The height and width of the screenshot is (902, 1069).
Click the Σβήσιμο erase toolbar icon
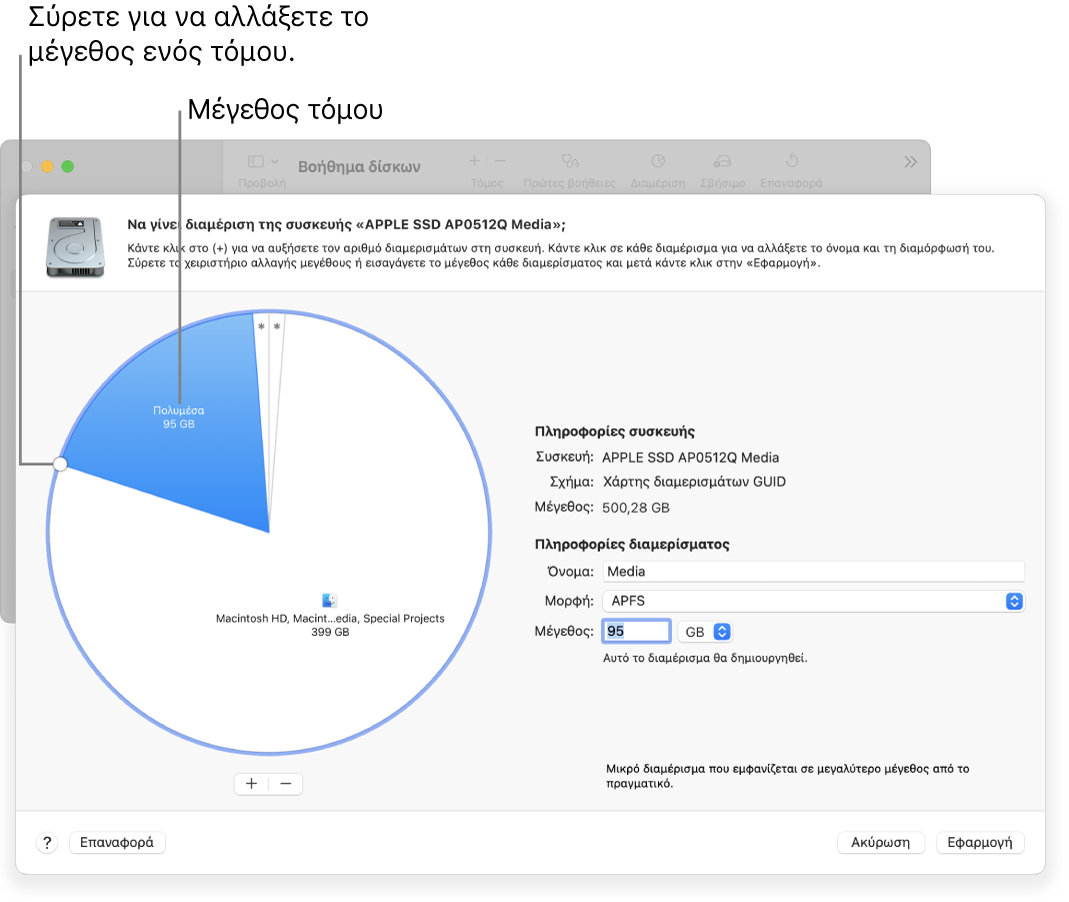coord(723,161)
